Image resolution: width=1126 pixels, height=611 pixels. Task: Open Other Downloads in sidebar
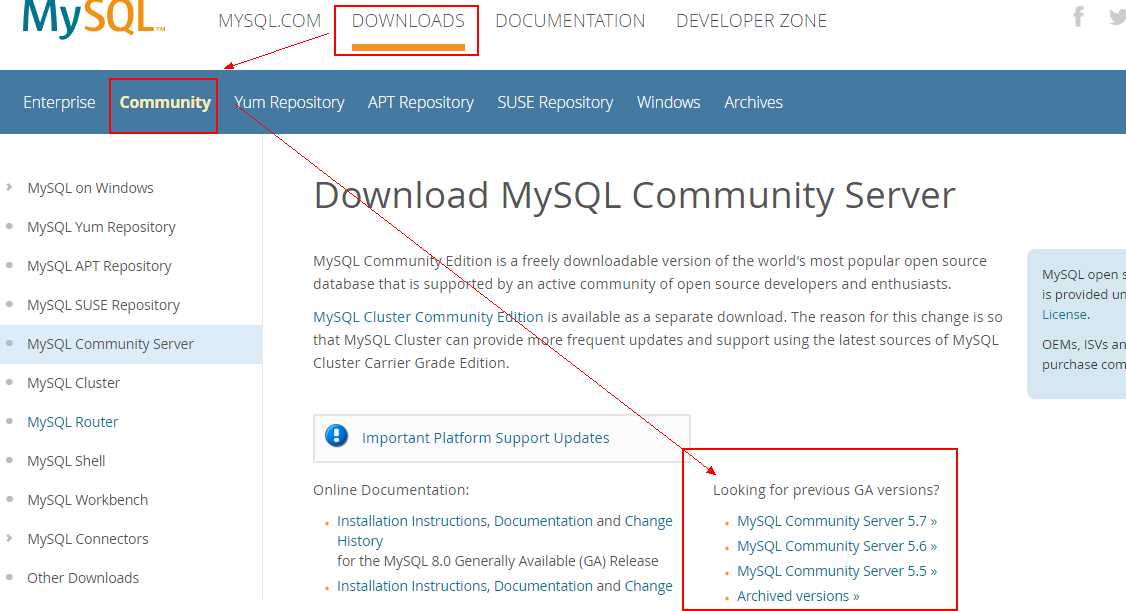click(x=83, y=577)
